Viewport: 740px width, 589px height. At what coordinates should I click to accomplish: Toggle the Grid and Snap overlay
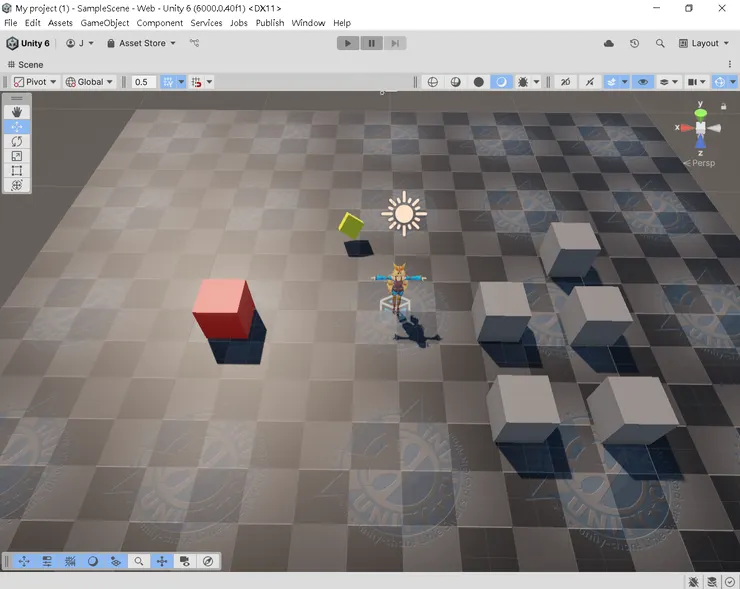coord(70,561)
